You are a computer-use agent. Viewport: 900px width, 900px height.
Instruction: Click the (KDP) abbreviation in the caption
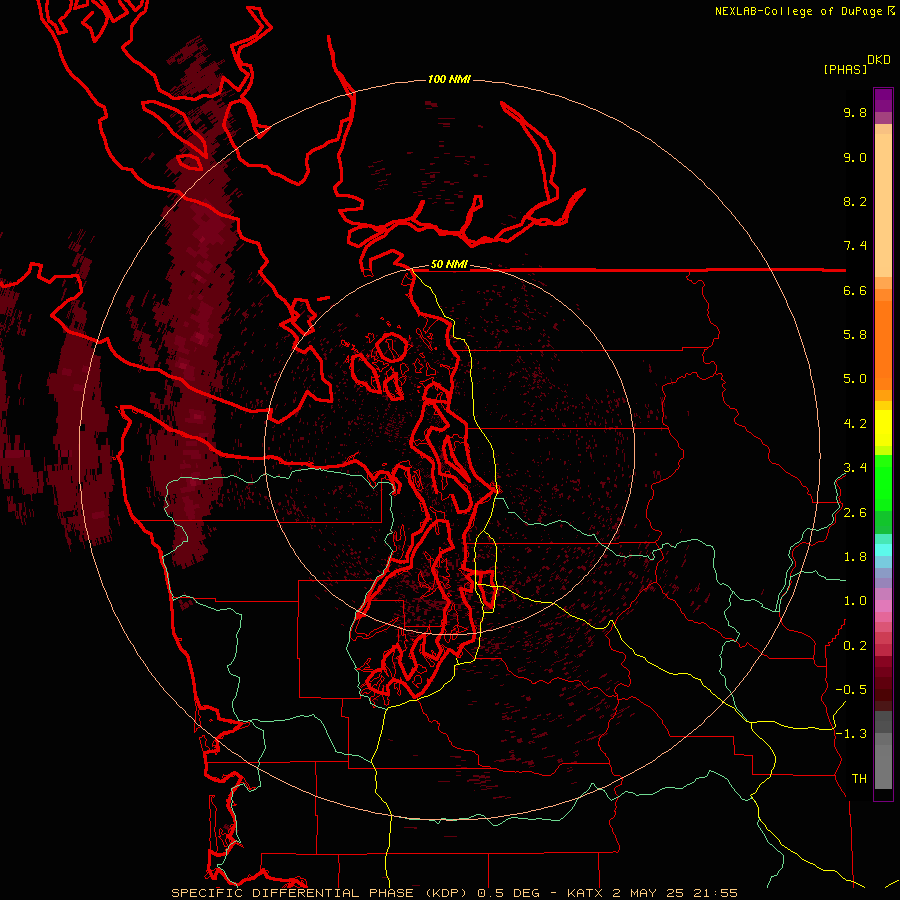point(447,893)
